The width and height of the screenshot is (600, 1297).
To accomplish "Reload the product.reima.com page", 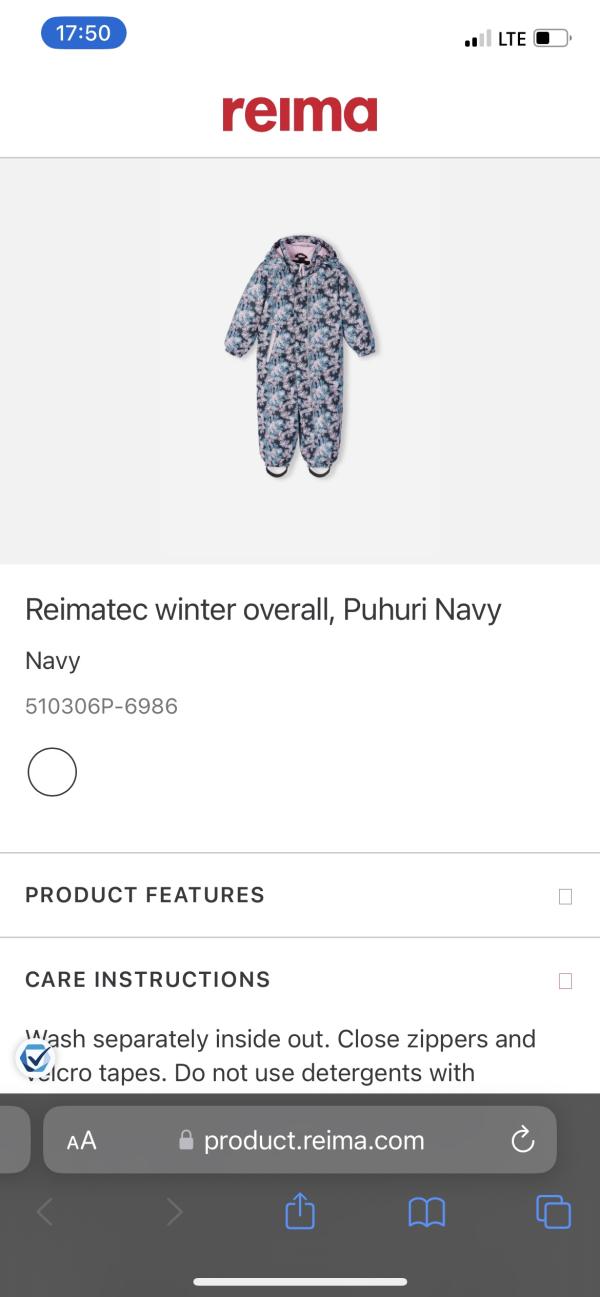I will [x=522, y=1140].
